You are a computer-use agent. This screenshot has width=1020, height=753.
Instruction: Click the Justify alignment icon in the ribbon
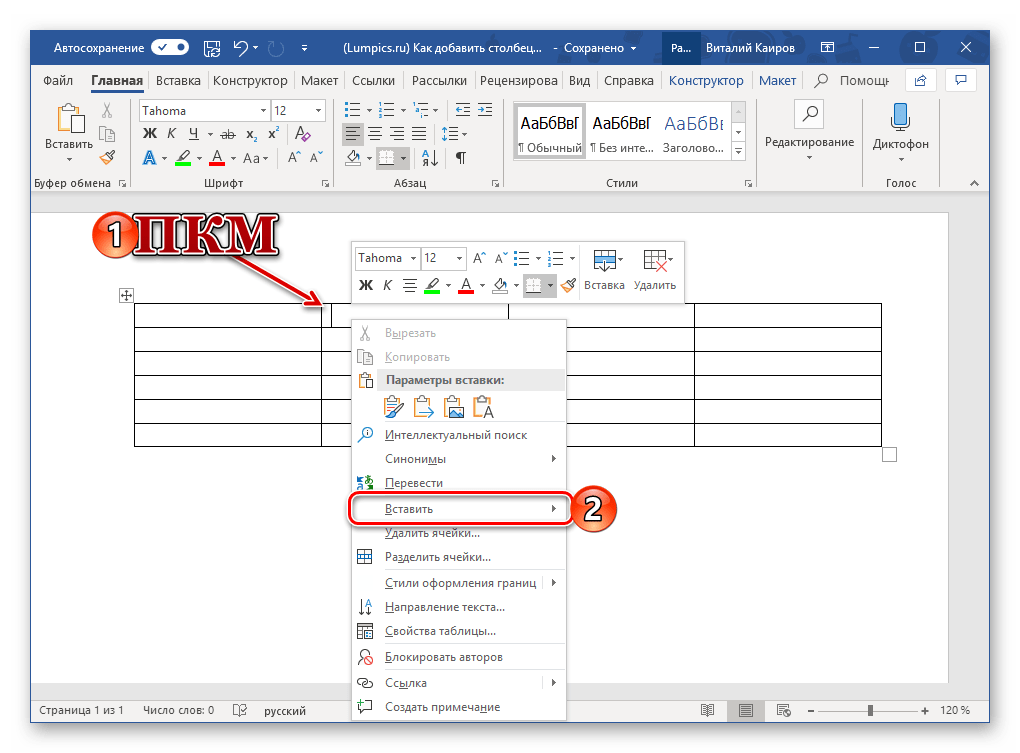[419, 133]
